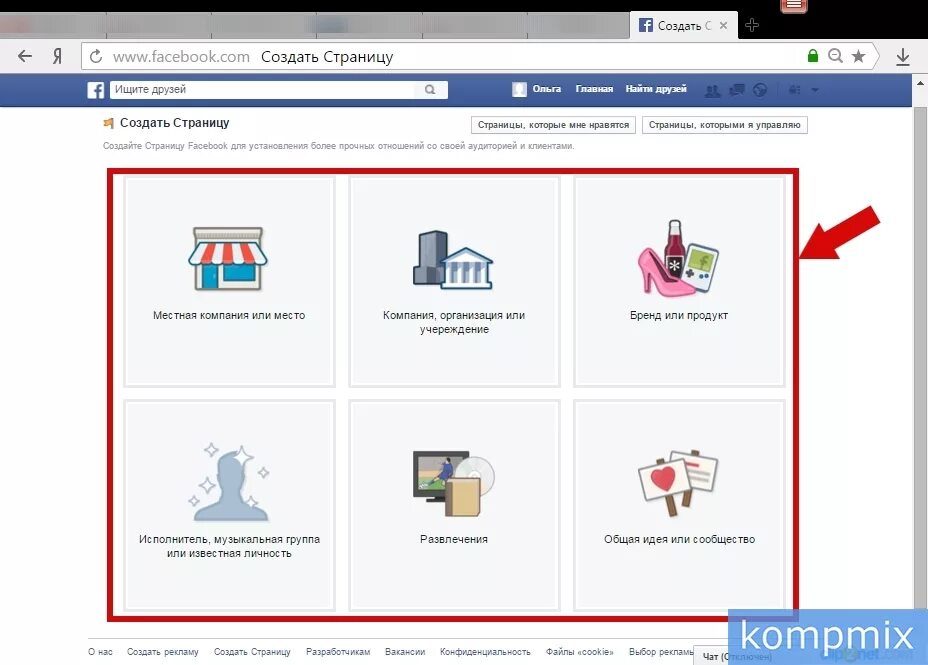Screen dimensions: 928x665
Task: Click the search magnifier in Facebook bar
Action: 430,89
